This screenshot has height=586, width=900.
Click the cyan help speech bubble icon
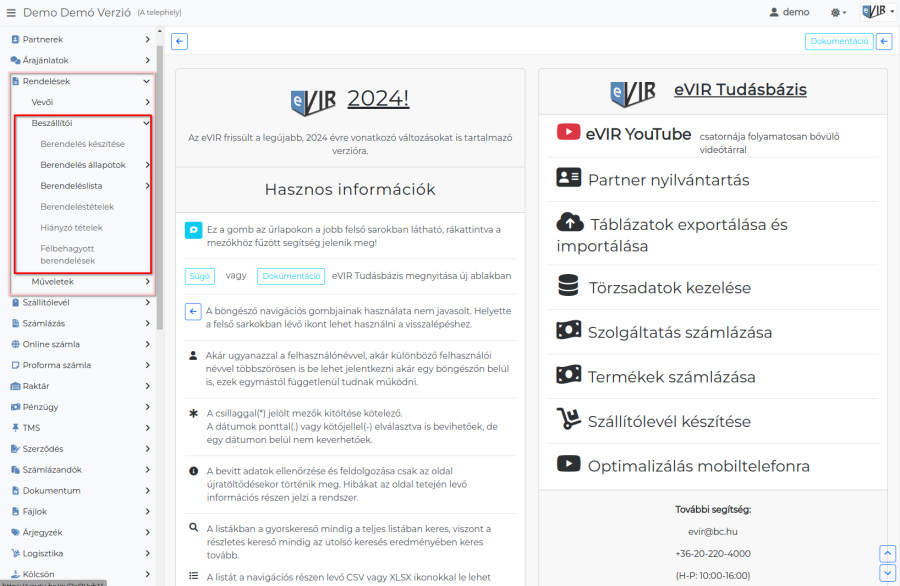click(193, 230)
